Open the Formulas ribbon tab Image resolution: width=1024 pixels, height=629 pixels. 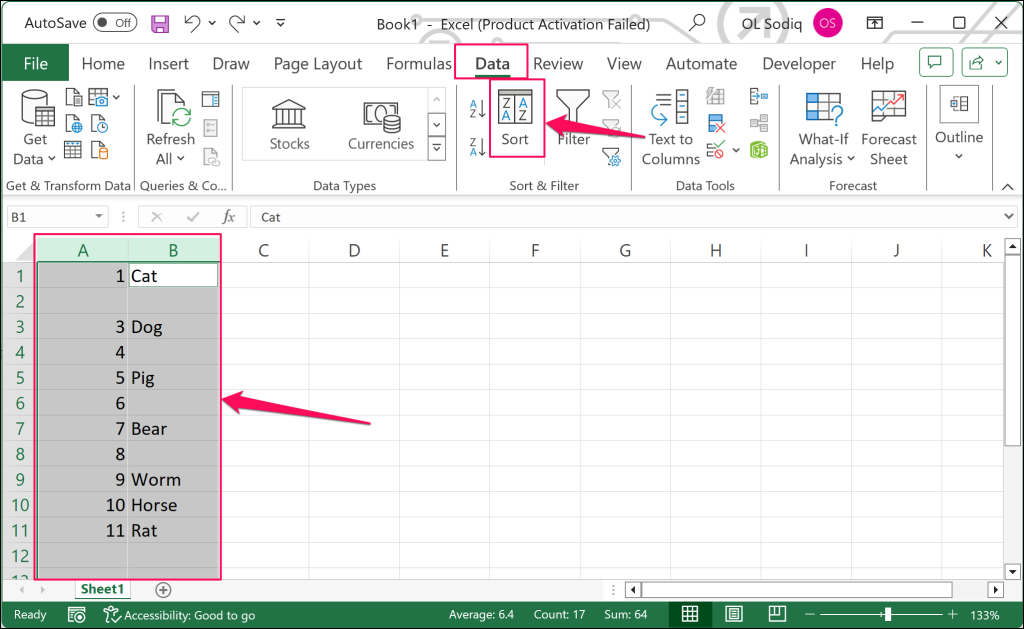(x=419, y=64)
